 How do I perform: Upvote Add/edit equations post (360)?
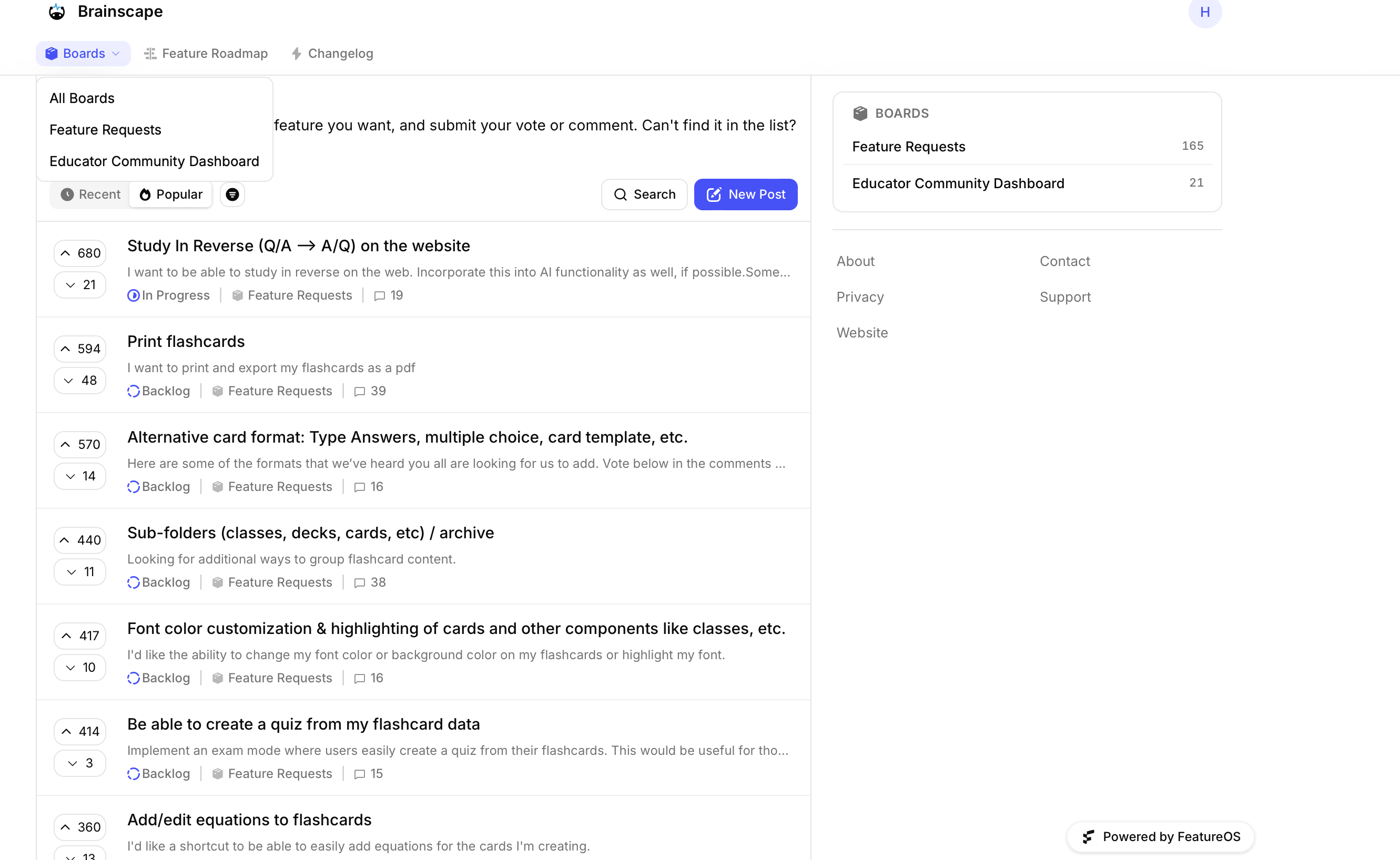[x=80, y=826]
